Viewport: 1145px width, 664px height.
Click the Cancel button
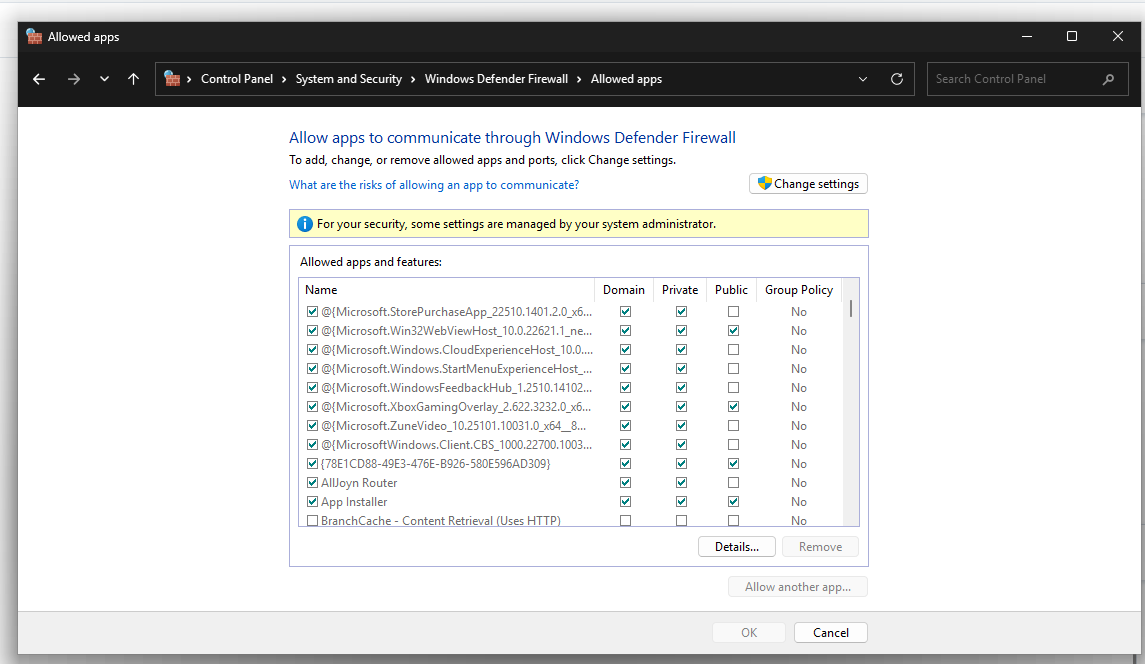830,633
